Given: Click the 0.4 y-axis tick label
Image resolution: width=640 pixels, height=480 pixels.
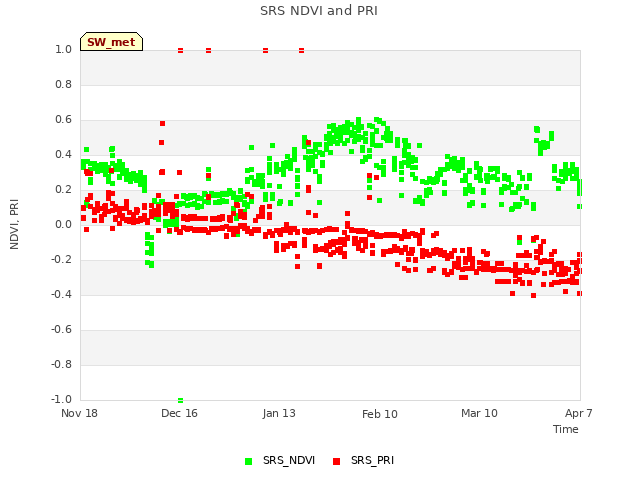Looking at the screenshot, I should pyautogui.click(x=63, y=154).
